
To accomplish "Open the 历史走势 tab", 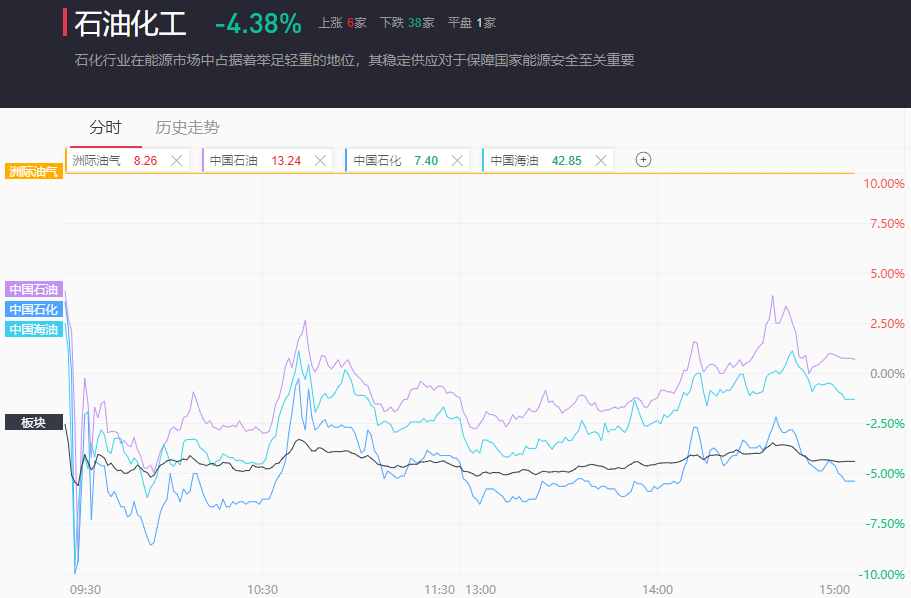I will [187, 128].
